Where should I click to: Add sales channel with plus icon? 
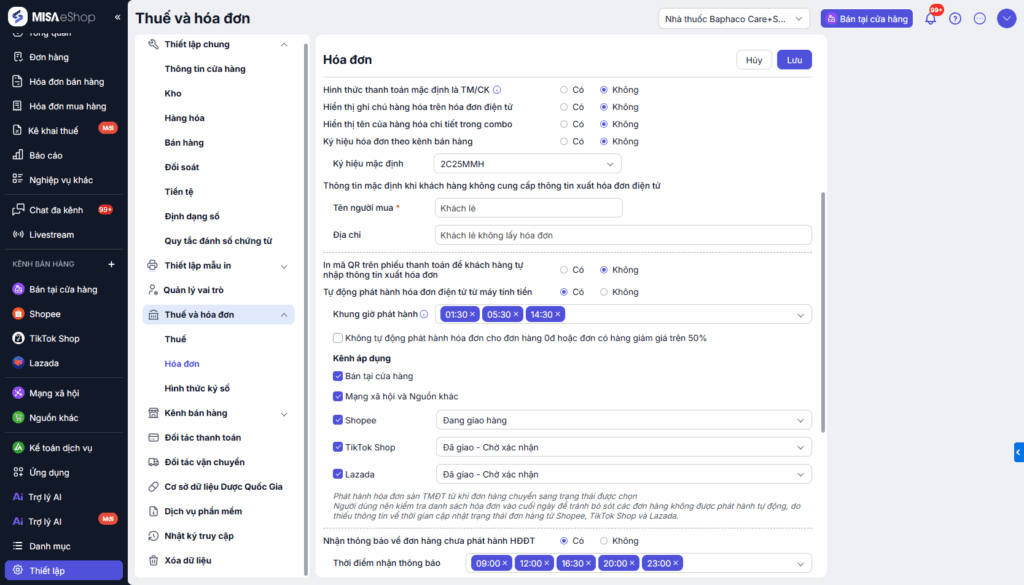point(111,264)
